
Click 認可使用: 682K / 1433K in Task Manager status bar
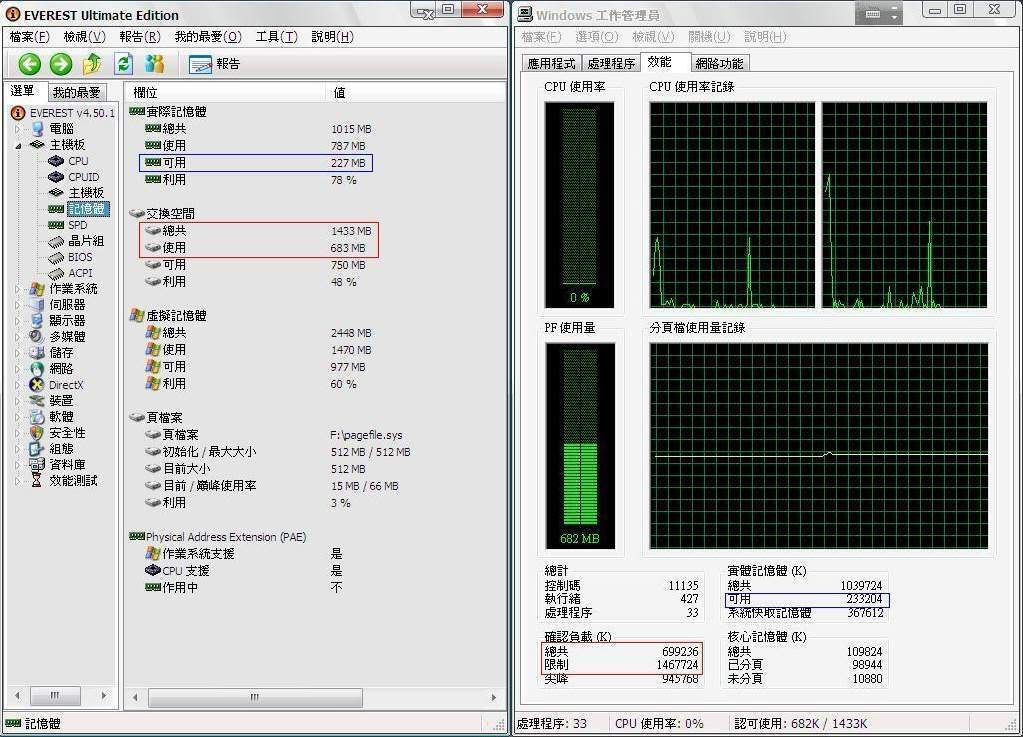pyautogui.click(x=801, y=723)
